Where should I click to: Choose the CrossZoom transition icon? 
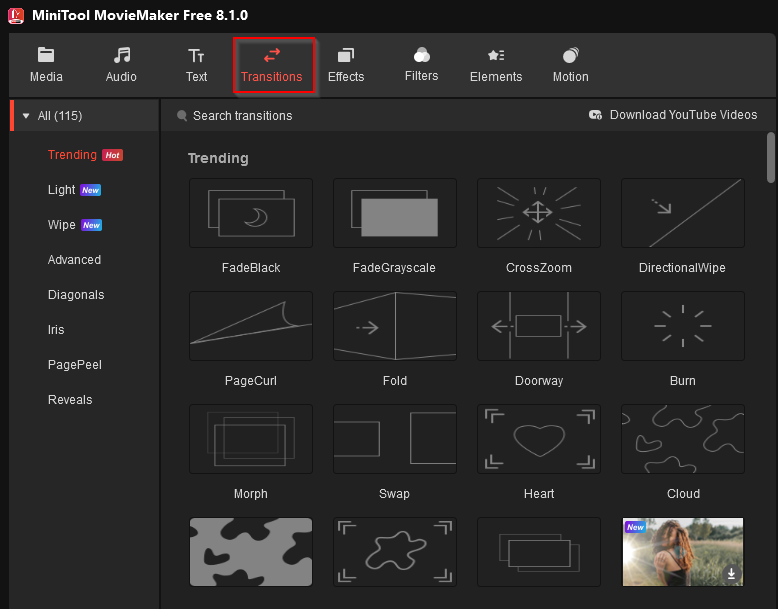click(x=539, y=213)
